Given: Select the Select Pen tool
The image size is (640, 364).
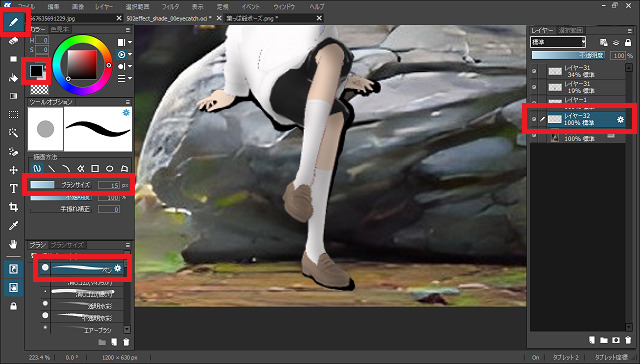Looking at the screenshot, I should tap(13, 152).
